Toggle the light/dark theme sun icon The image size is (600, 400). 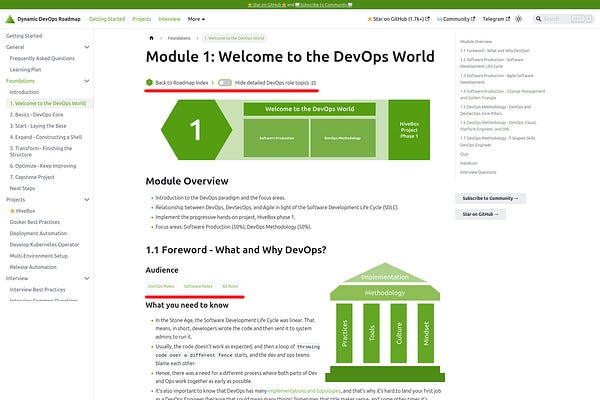click(518, 19)
